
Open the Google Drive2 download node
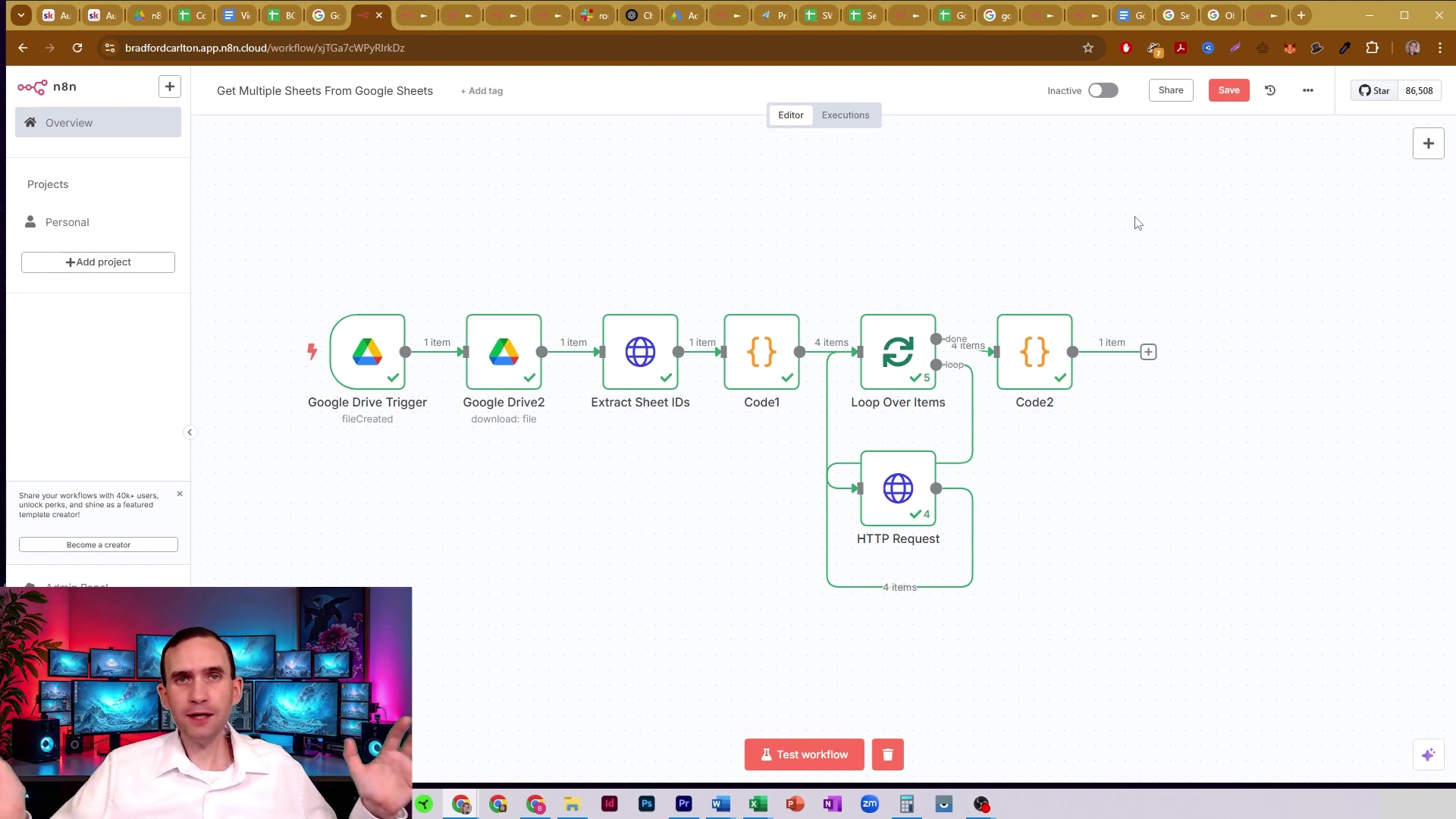[504, 352]
